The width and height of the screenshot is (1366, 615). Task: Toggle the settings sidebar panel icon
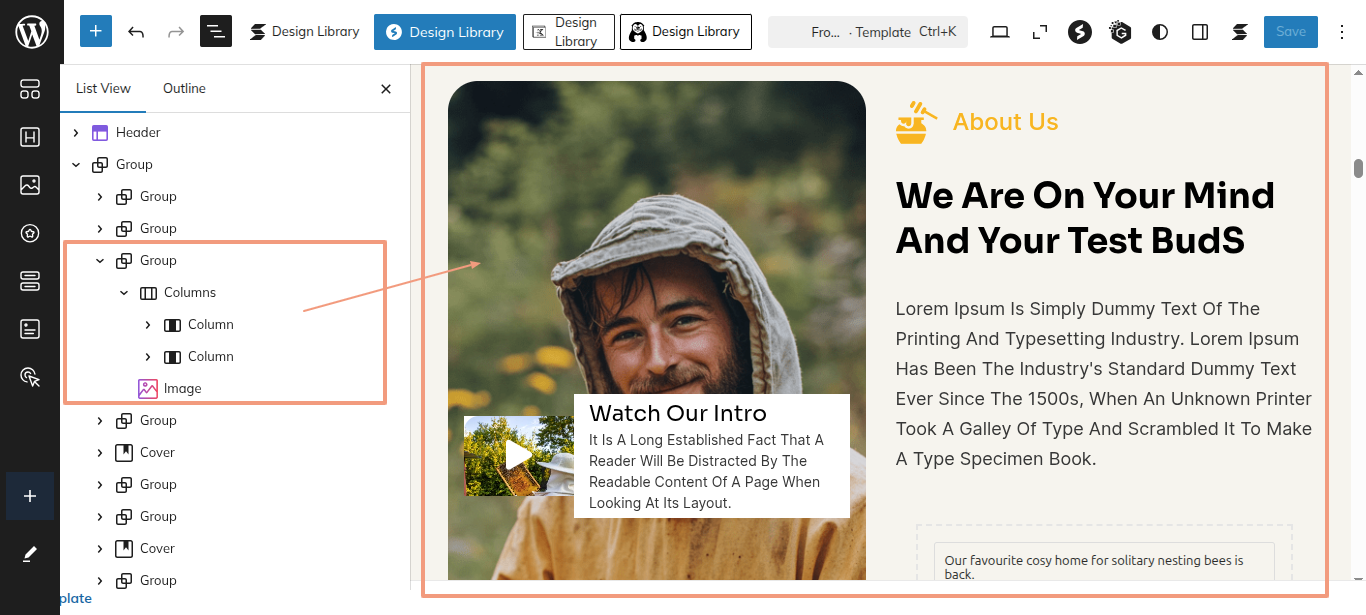pos(1200,32)
